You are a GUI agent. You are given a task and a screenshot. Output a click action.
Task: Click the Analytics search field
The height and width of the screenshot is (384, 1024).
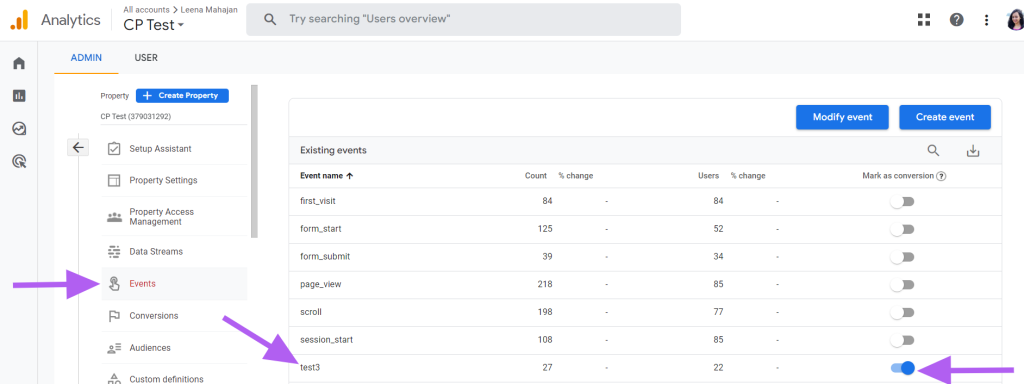(x=463, y=20)
